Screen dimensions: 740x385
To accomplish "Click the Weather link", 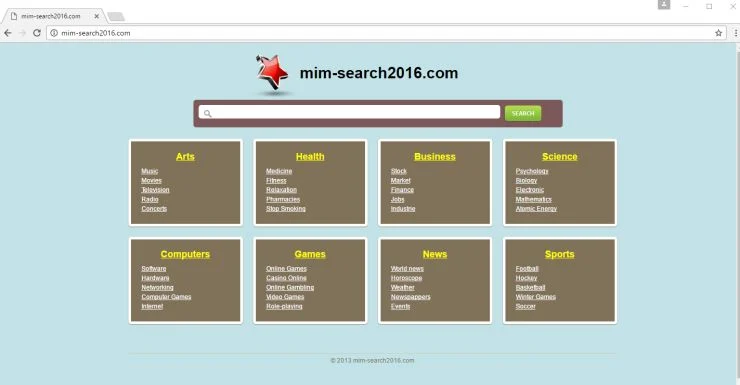I will click(403, 288).
